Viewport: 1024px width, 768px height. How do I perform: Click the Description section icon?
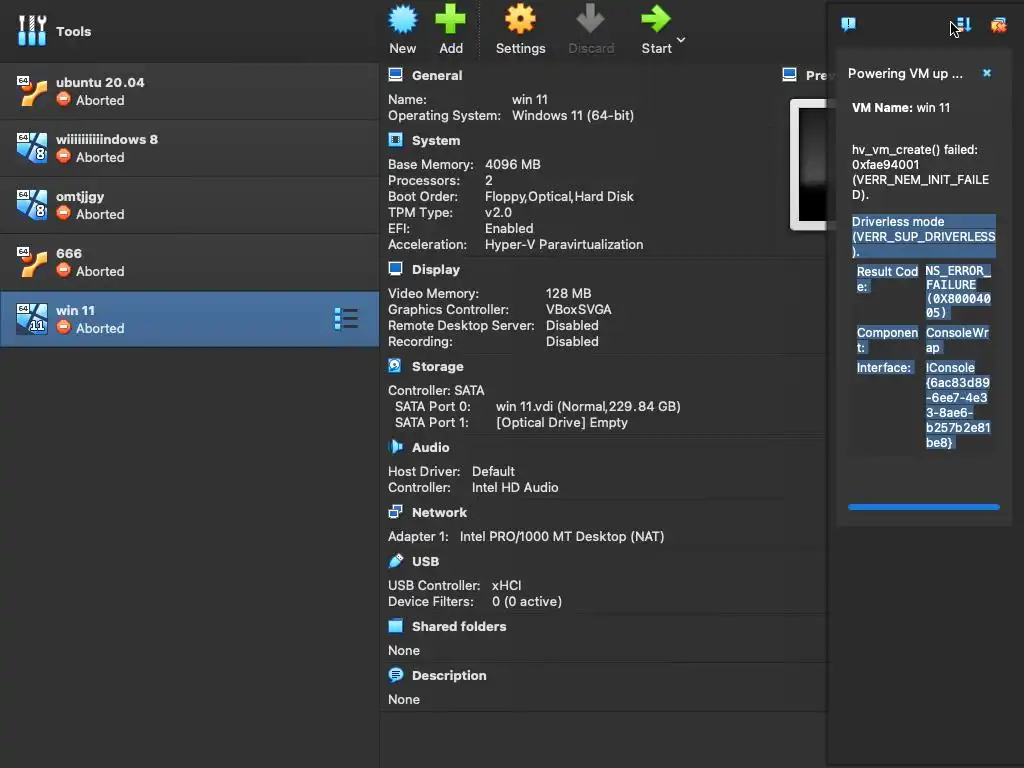(395, 675)
